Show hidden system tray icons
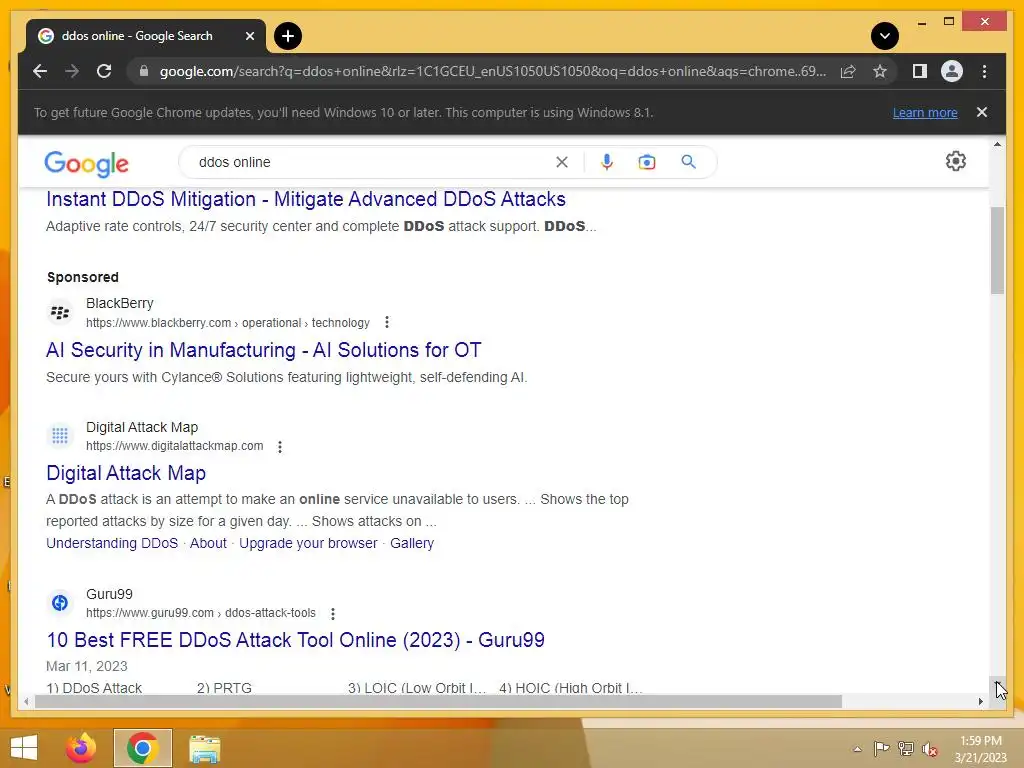 tap(857, 749)
